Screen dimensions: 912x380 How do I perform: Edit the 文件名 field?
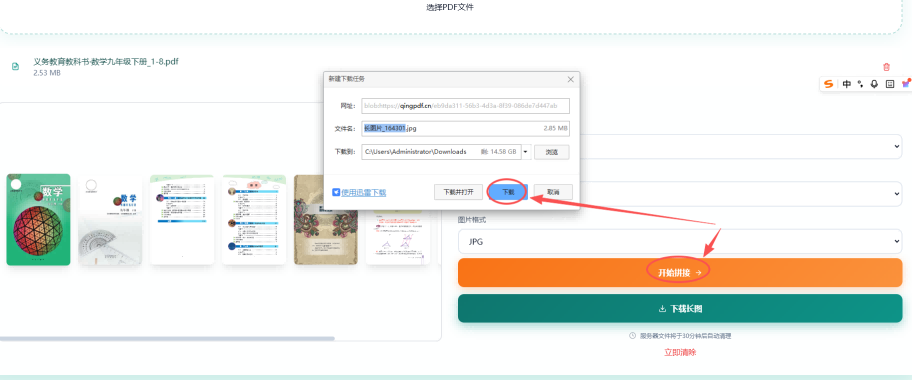465,128
